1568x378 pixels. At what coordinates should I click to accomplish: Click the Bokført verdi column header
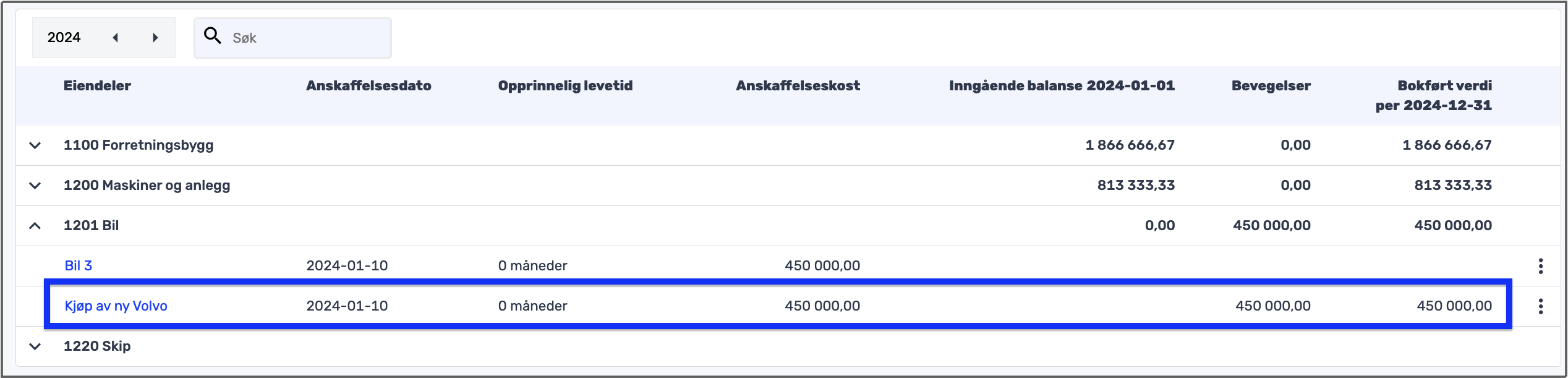click(x=1433, y=95)
